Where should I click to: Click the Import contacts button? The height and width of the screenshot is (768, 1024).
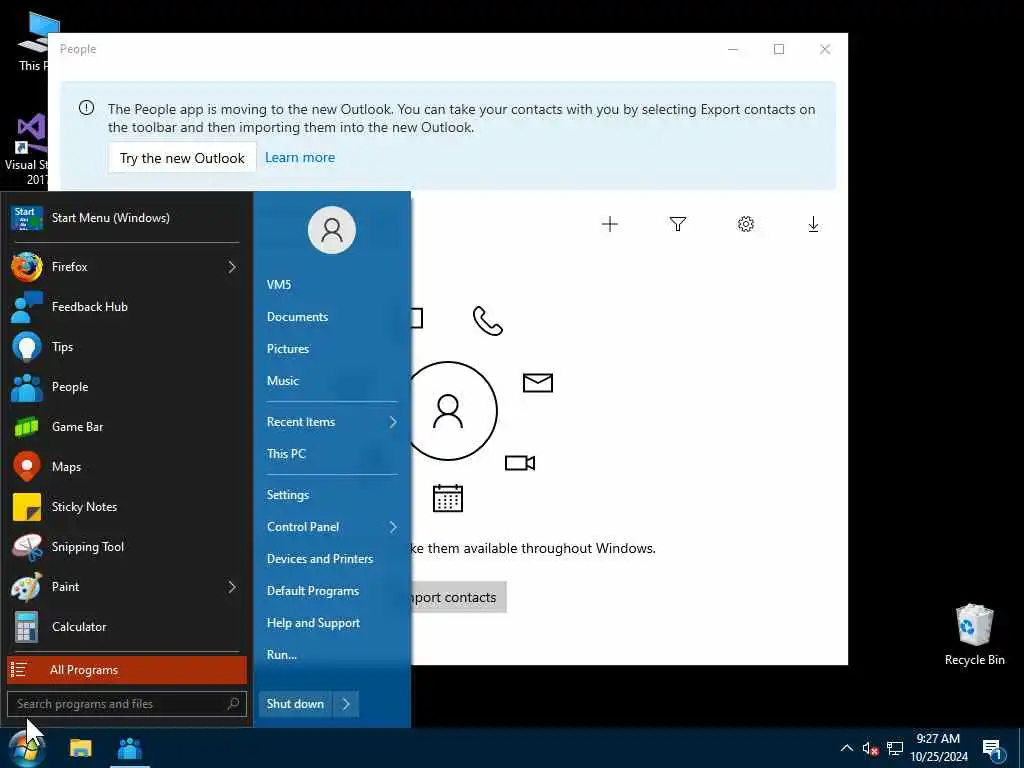click(x=458, y=597)
